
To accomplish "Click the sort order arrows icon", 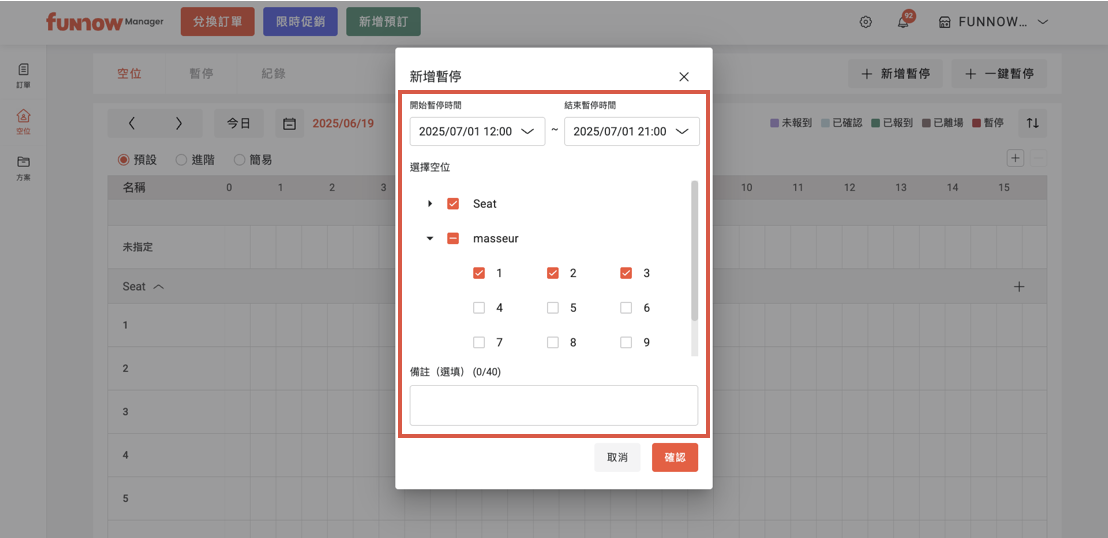I will pyautogui.click(x=1033, y=123).
